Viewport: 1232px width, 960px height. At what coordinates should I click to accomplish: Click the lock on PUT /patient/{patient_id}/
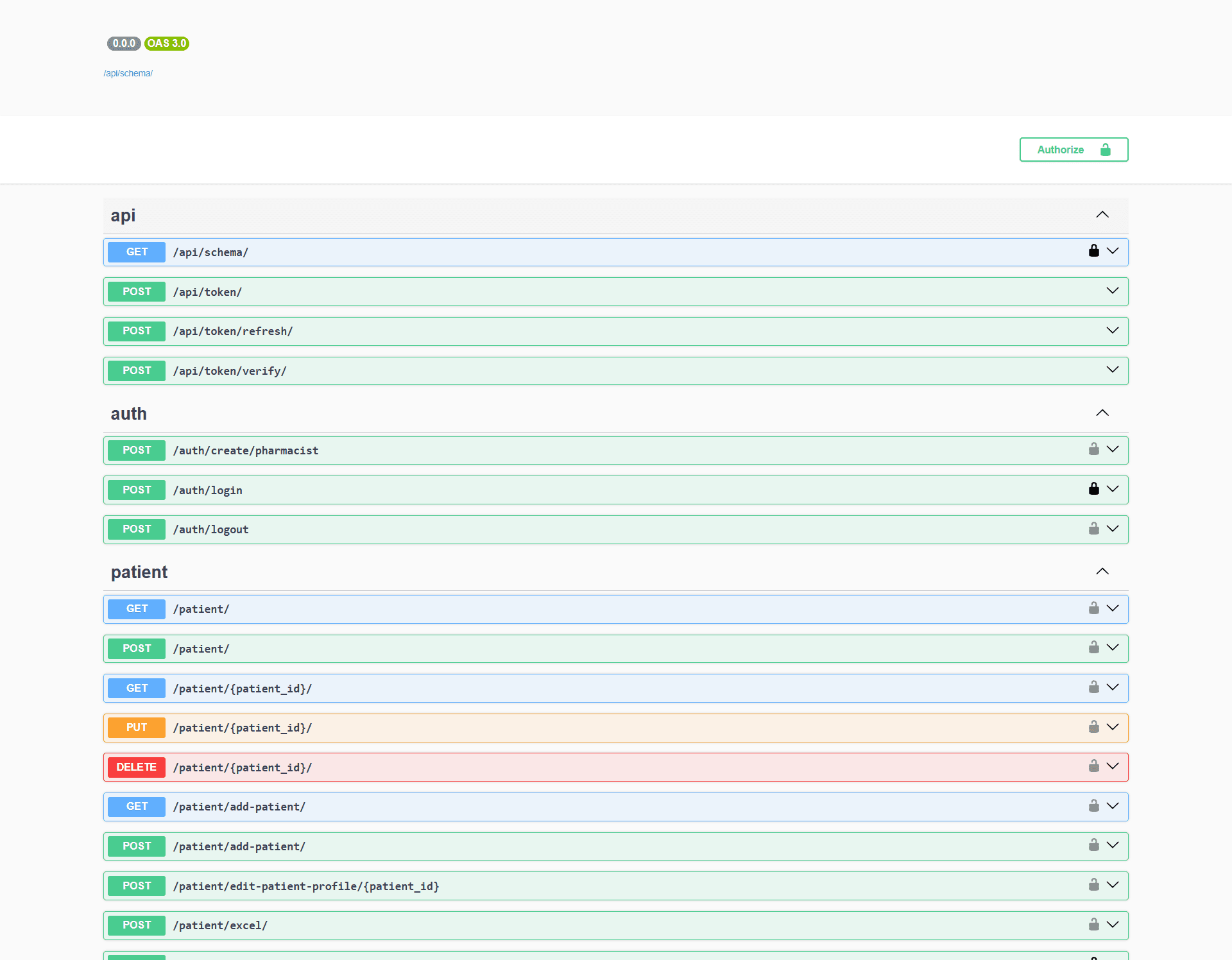[x=1093, y=726]
